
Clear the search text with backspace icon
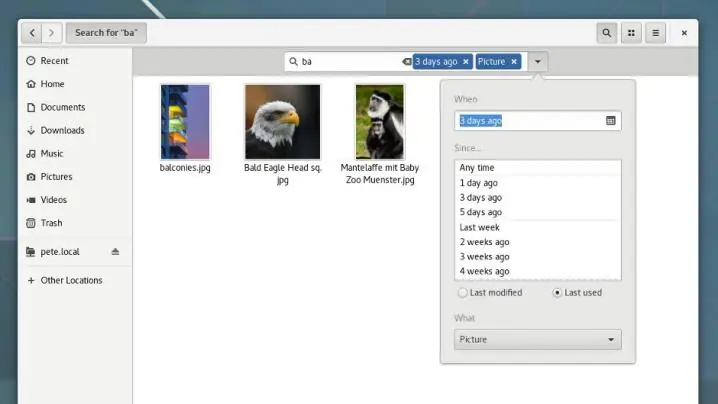pos(406,61)
